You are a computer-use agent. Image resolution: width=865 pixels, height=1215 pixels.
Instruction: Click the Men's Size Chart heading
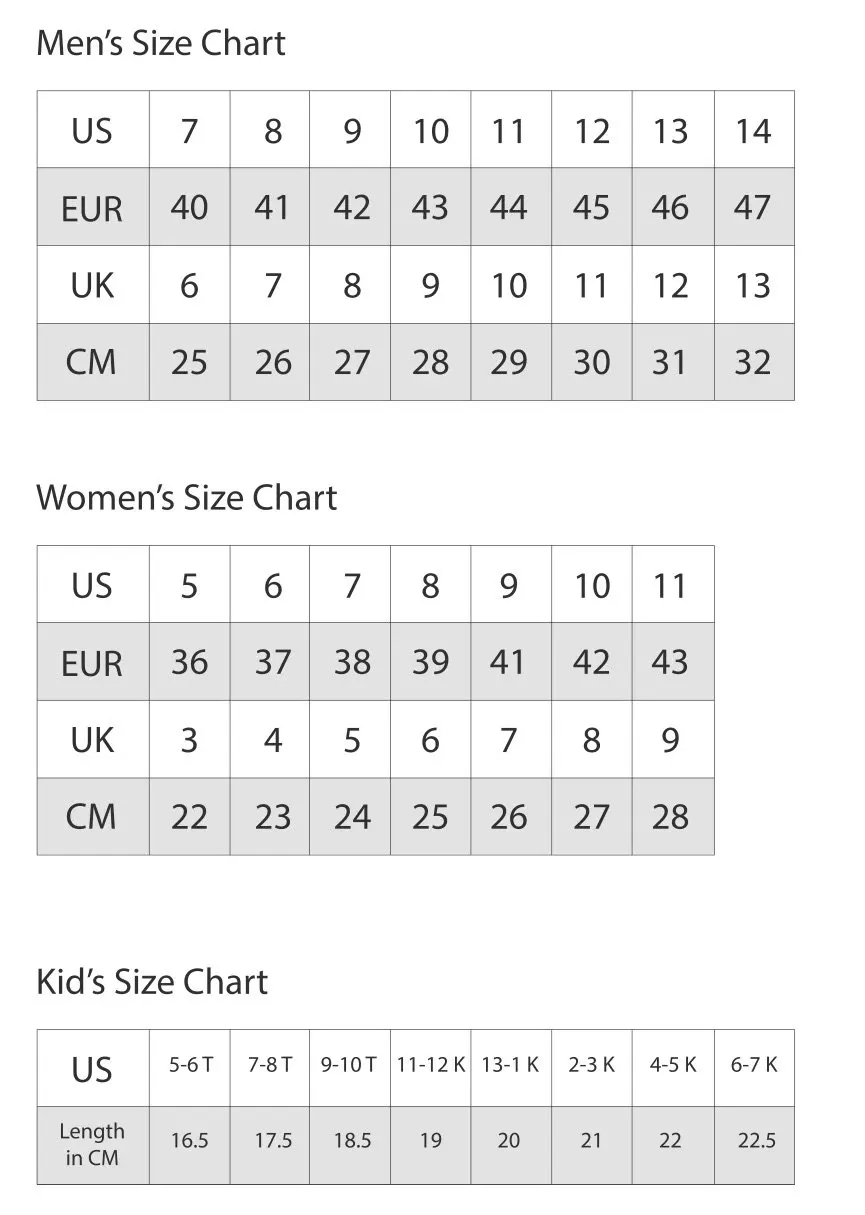160,44
